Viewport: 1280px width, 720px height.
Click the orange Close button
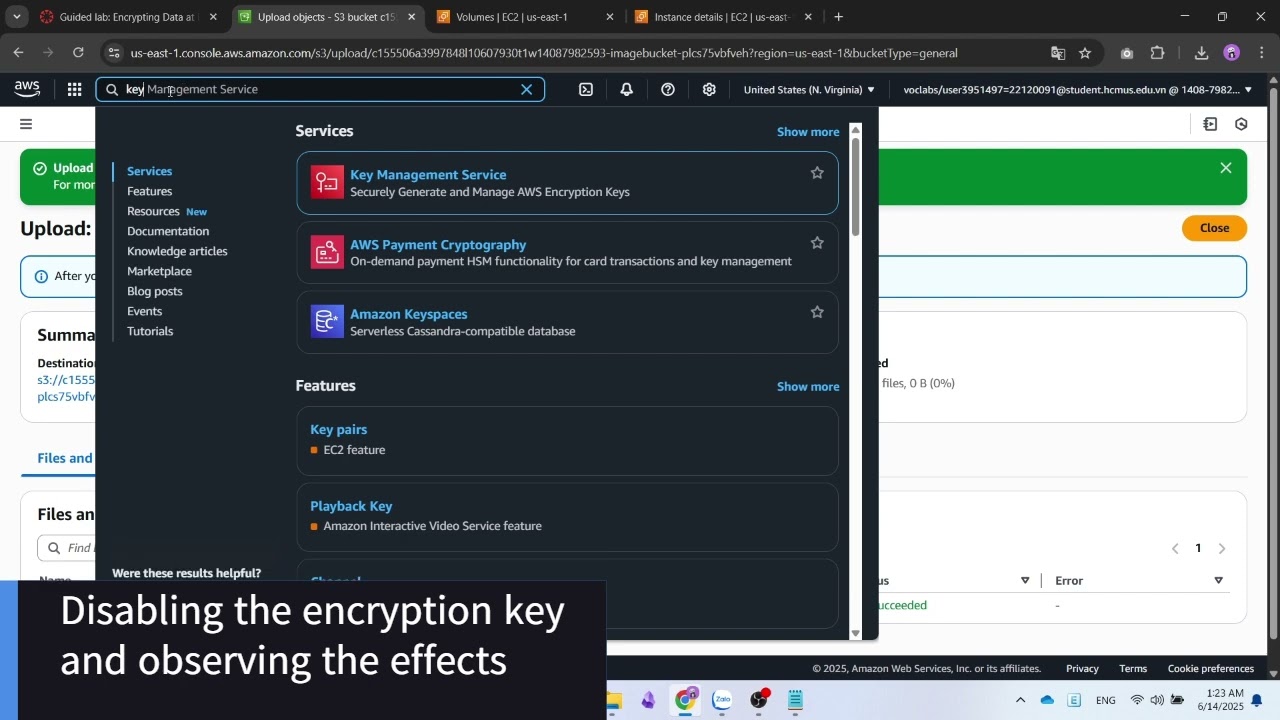[x=1214, y=228]
